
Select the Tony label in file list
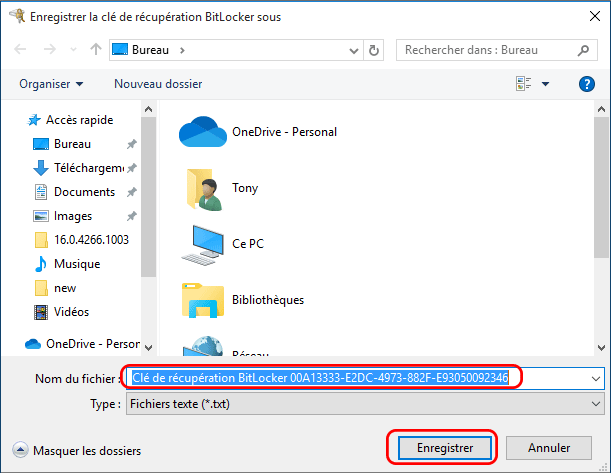point(245,188)
